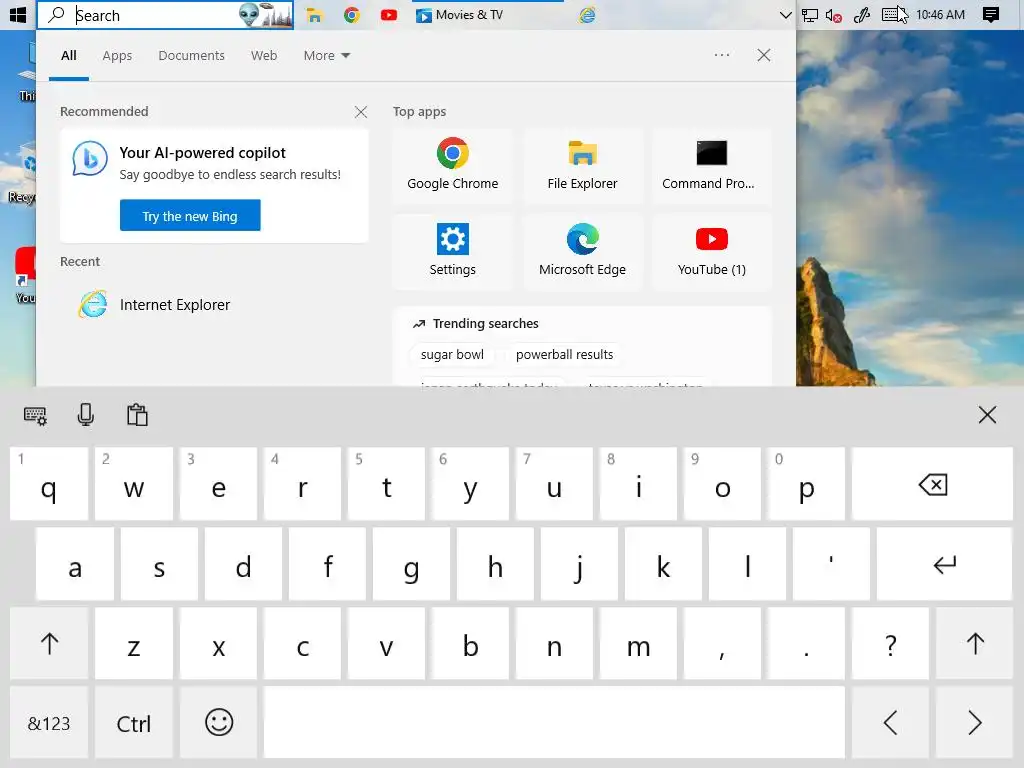The width and height of the screenshot is (1024, 768).
Task: Switch to the Web tab
Action: [x=264, y=56]
